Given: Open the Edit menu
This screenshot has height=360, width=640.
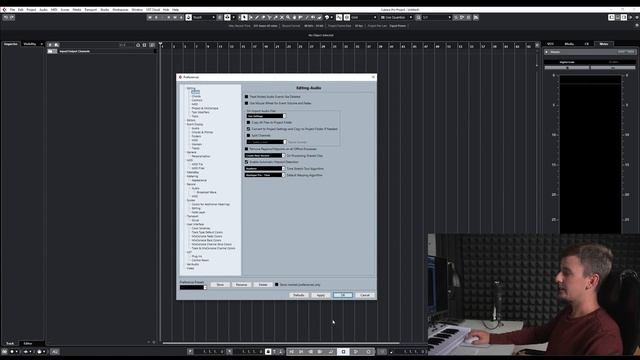Looking at the screenshot, I should click(x=20, y=9).
